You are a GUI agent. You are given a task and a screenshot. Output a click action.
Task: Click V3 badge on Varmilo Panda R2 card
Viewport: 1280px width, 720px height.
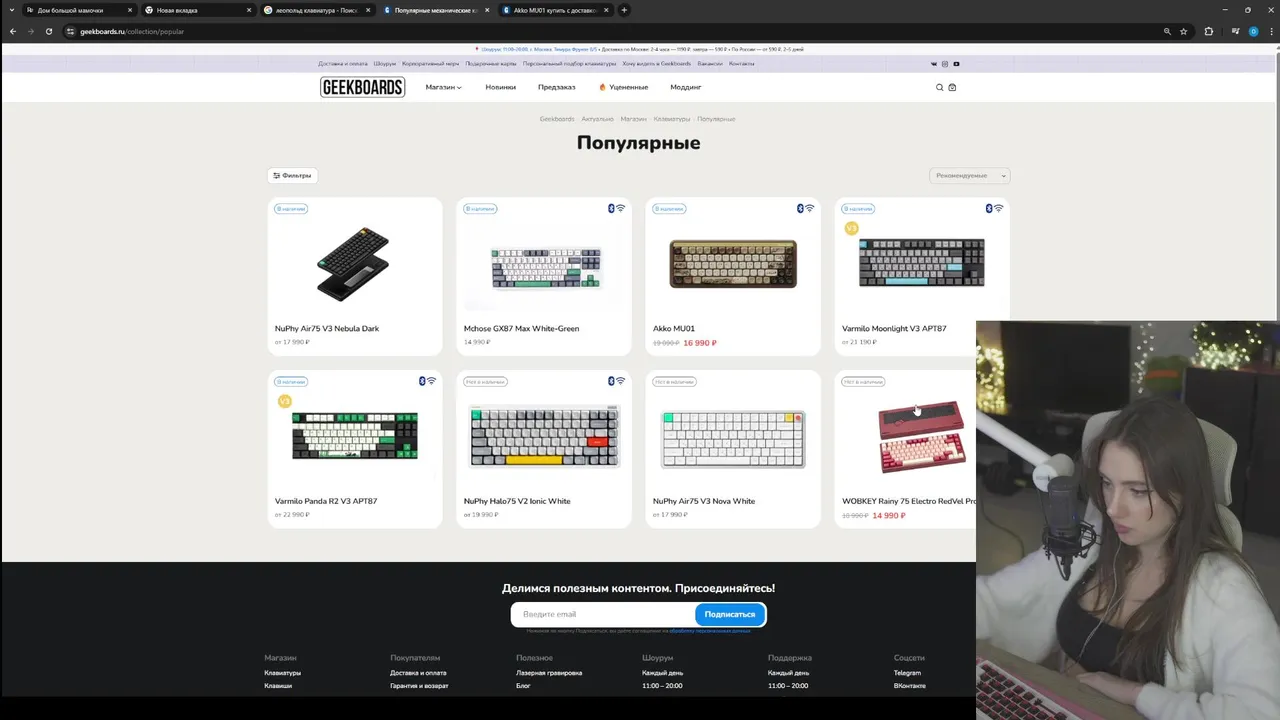(284, 401)
